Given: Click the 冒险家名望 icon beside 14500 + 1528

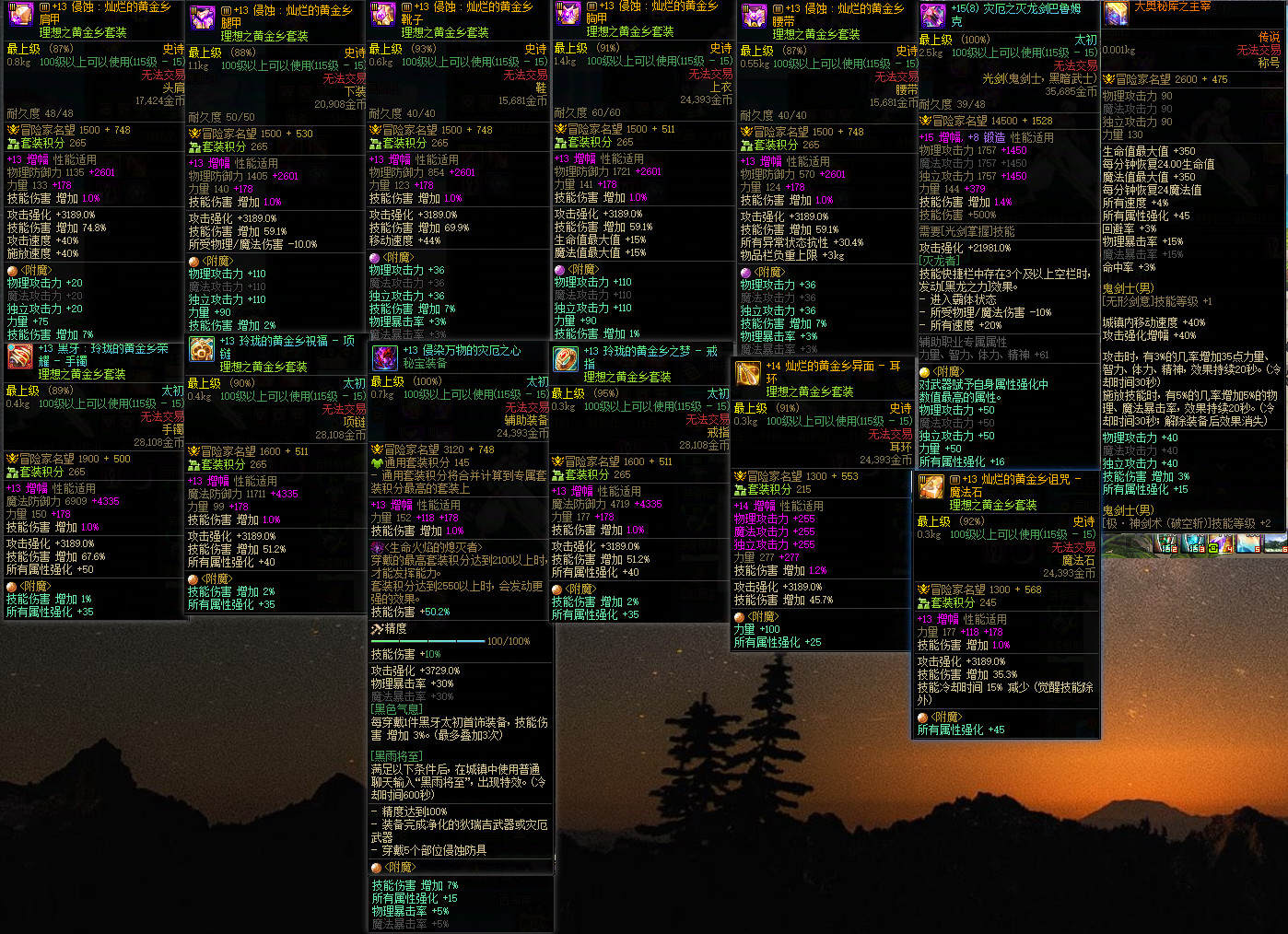Looking at the screenshot, I should point(925,121).
